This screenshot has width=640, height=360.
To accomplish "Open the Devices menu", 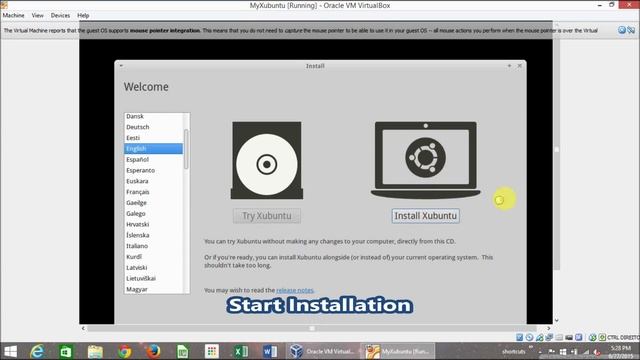I will [60, 16].
